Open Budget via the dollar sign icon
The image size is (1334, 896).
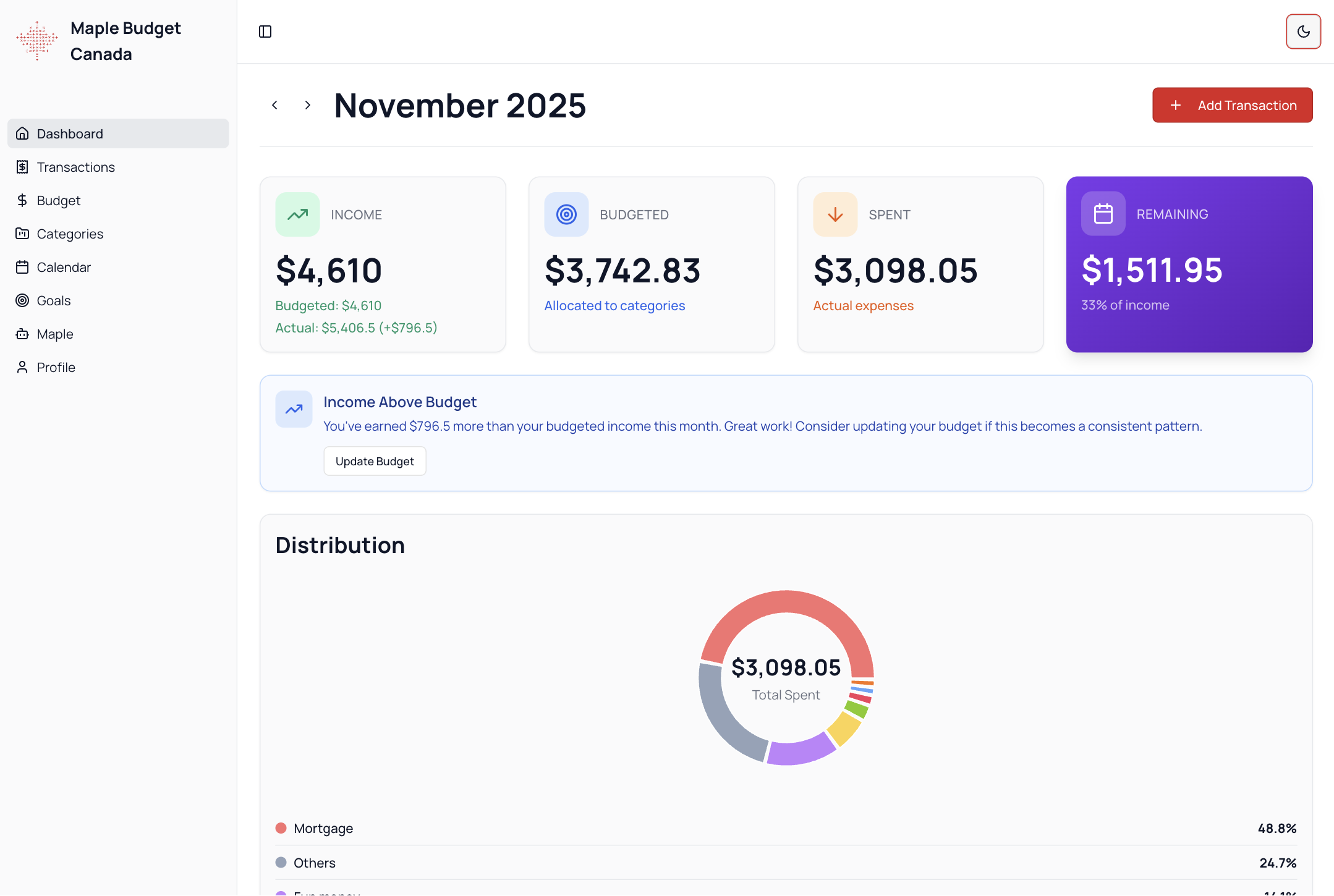[x=22, y=200]
